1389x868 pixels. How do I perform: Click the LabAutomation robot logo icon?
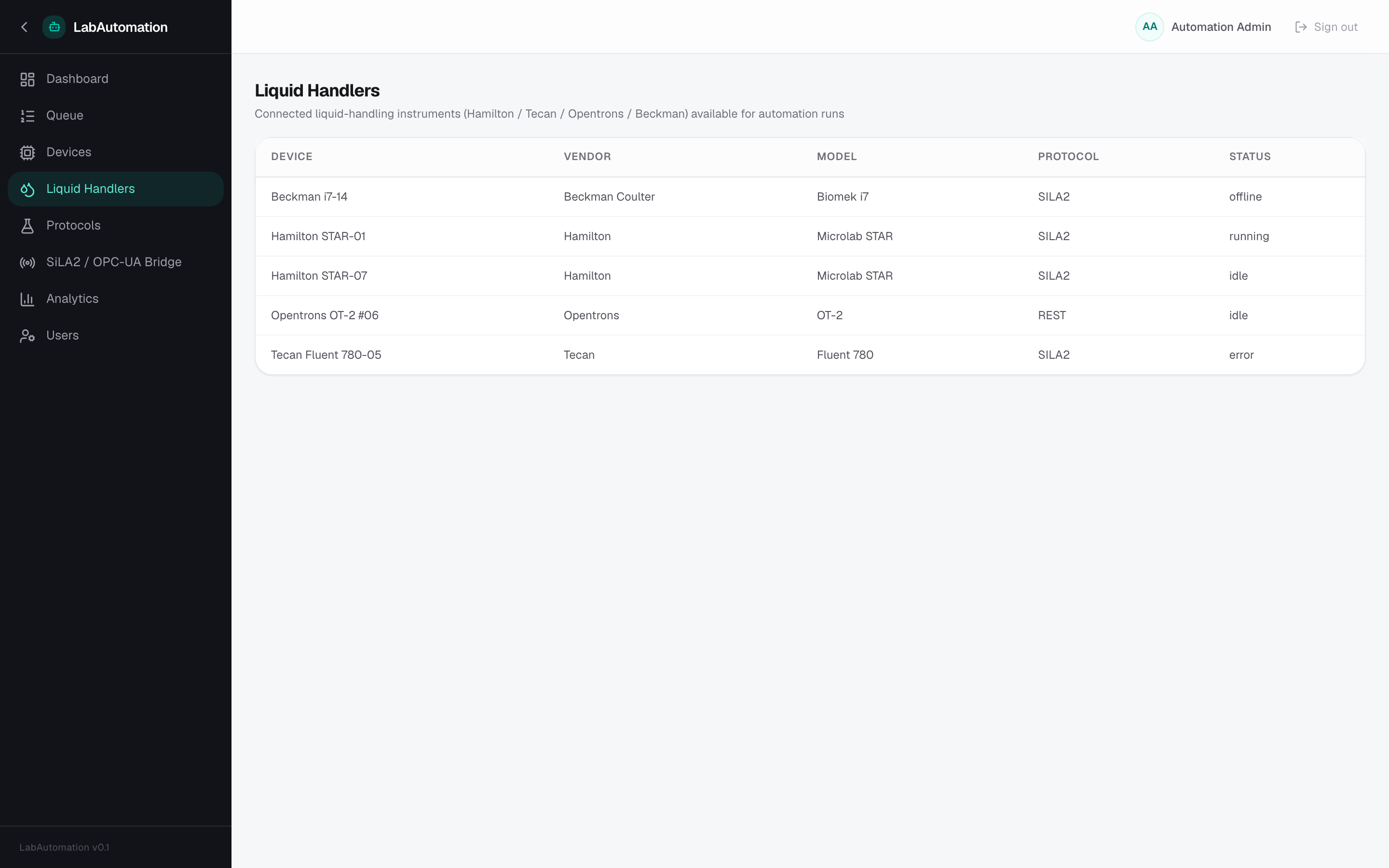(54, 27)
